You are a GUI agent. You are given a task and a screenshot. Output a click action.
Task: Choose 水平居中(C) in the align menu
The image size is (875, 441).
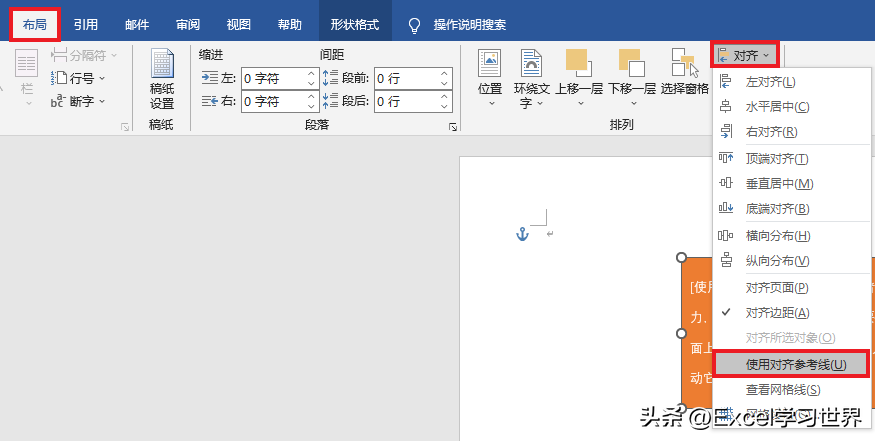791,107
